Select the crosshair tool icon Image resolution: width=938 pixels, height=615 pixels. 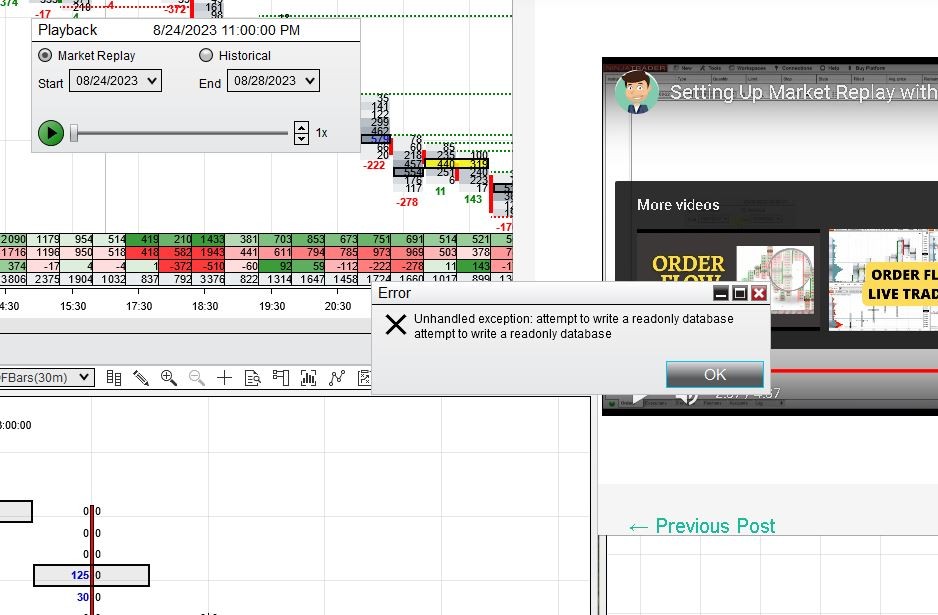[x=224, y=378]
